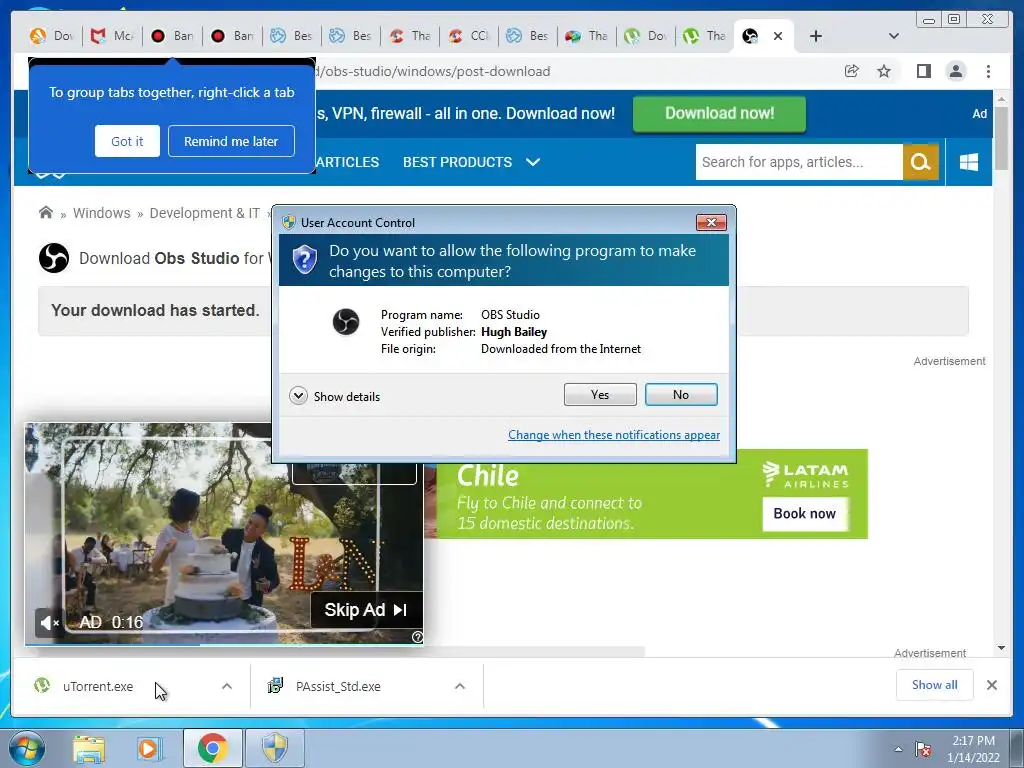1024x768 pixels.
Task: Open Change when these notifications appear link
Action: (x=614, y=435)
